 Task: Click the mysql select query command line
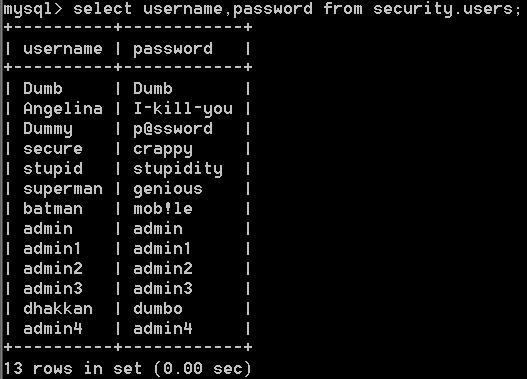click(262, 9)
